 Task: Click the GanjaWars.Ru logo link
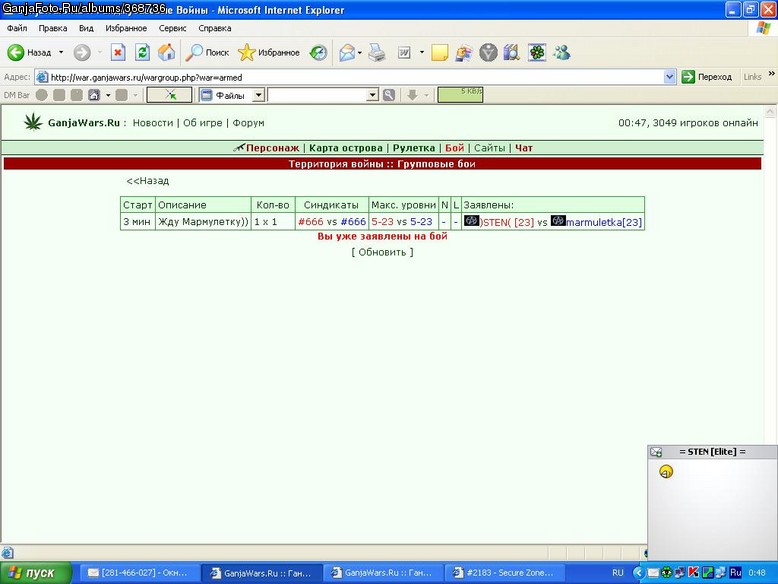(84, 123)
